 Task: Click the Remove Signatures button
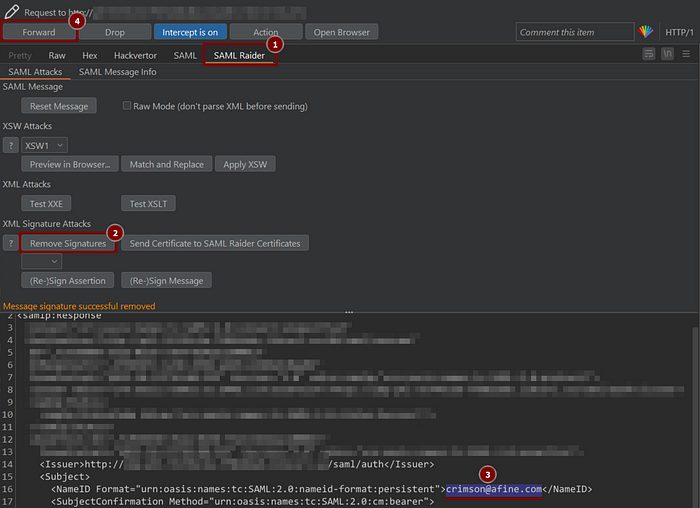(68, 243)
